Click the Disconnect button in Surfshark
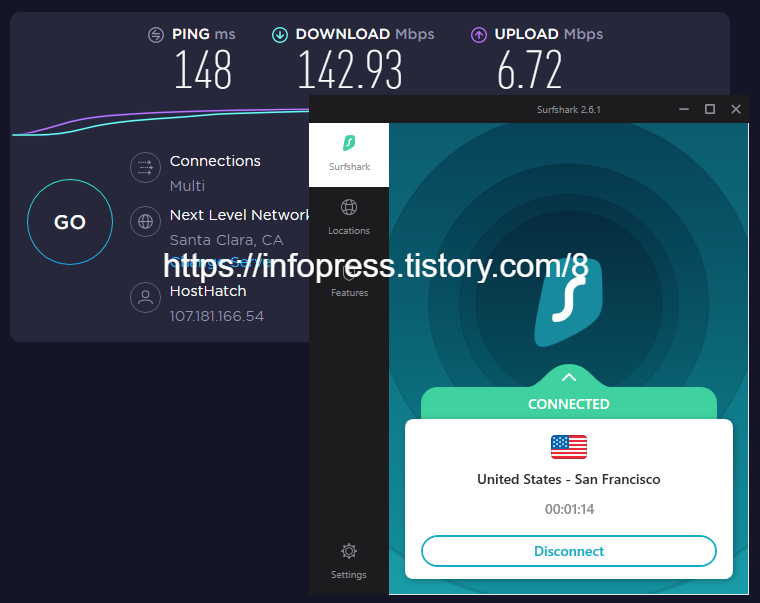760x603 pixels. [x=569, y=551]
